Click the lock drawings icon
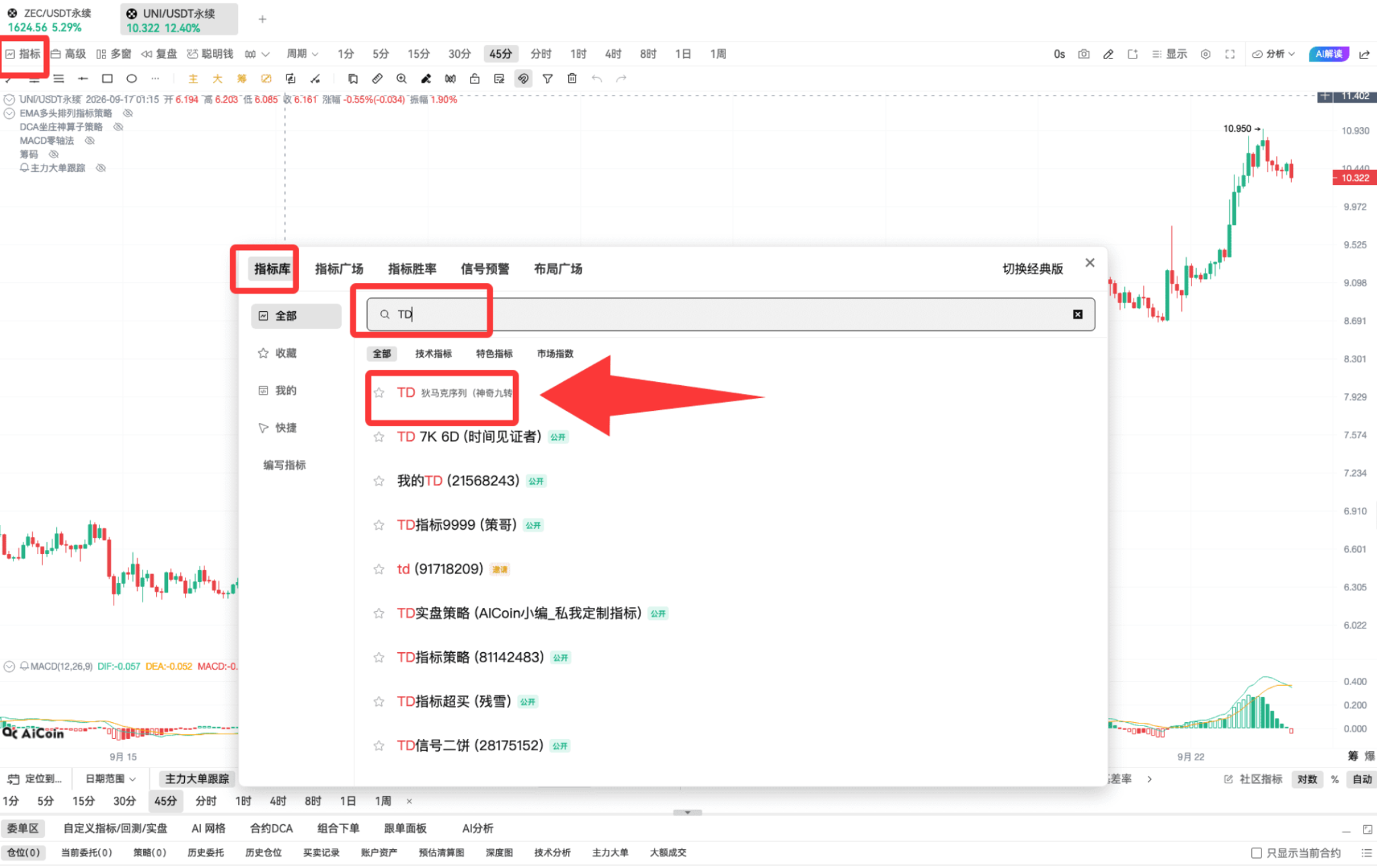1377x868 pixels. coord(475,79)
